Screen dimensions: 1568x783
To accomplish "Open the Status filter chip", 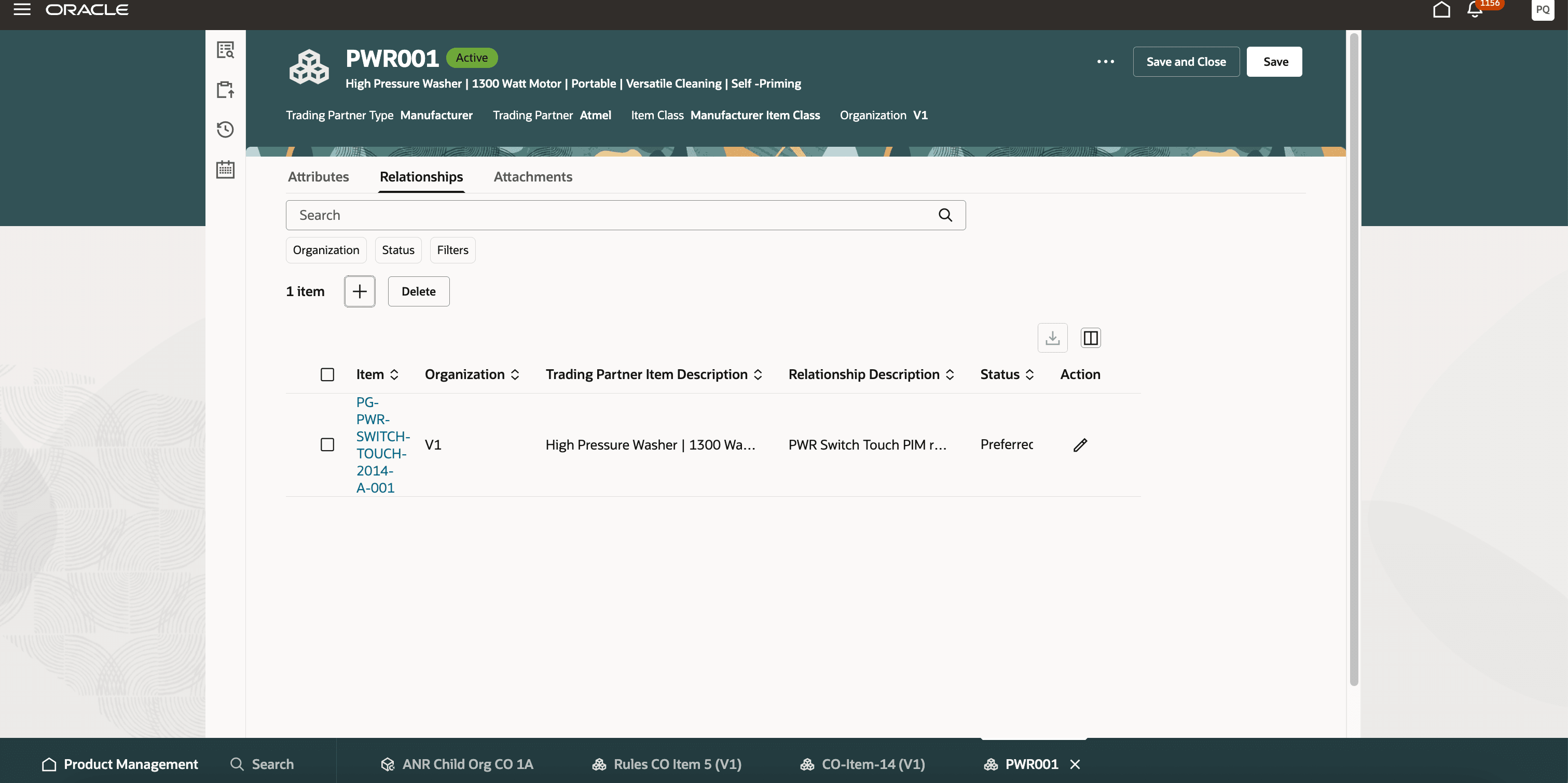I will pyautogui.click(x=398, y=249).
